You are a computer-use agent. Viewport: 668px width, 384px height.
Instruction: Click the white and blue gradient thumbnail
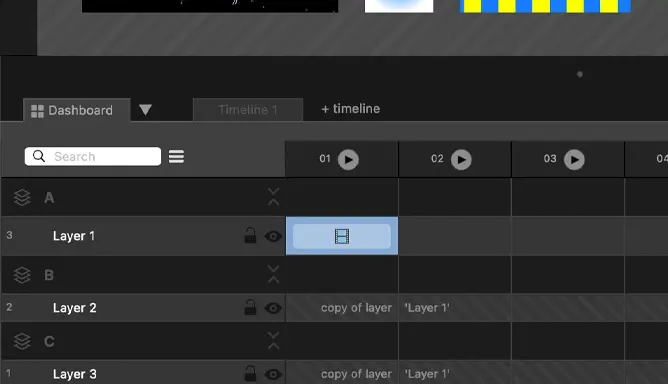[399, 6]
